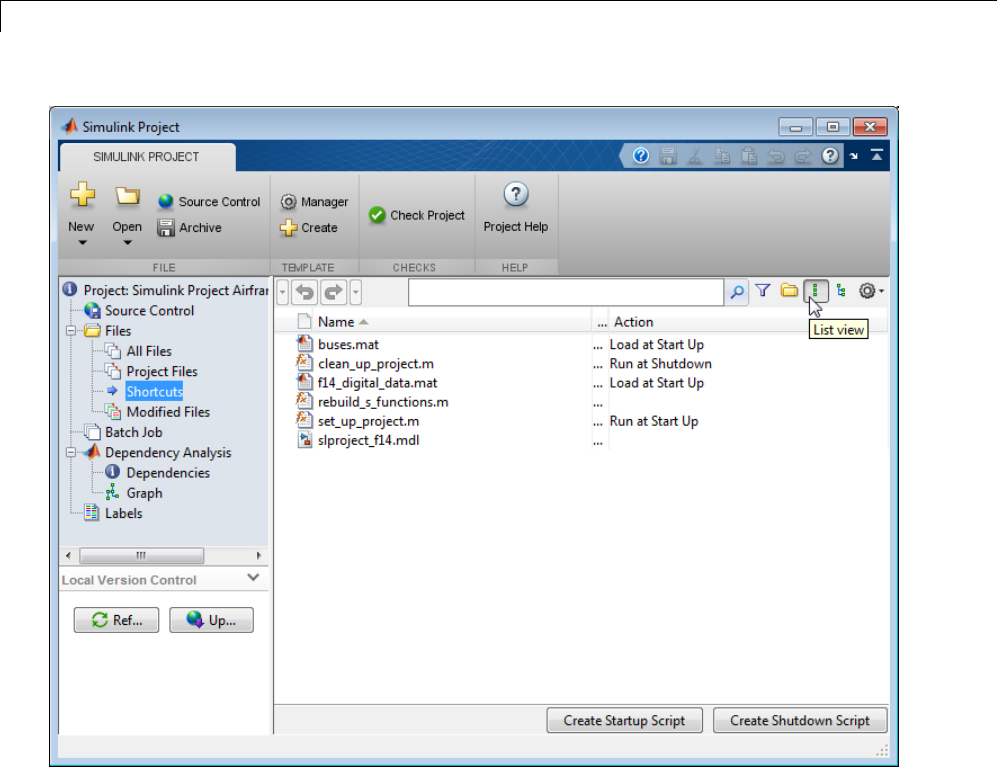Viewport: 997px width, 767px height.
Task: Click Archive in the File section
Action: (x=189, y=227)
